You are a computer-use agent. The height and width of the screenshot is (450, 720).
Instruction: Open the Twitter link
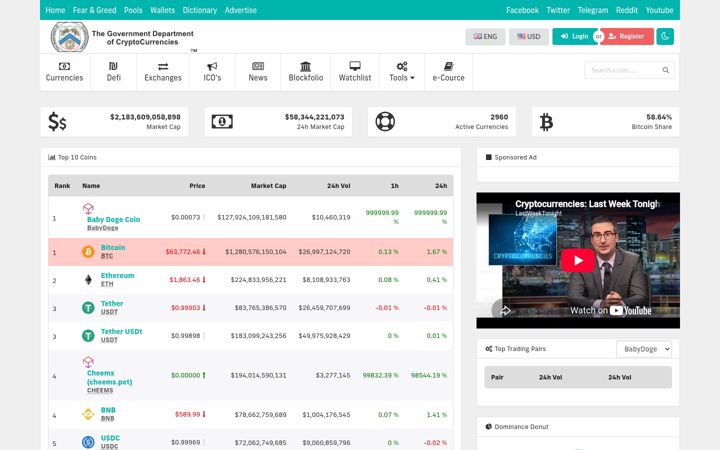558,10
